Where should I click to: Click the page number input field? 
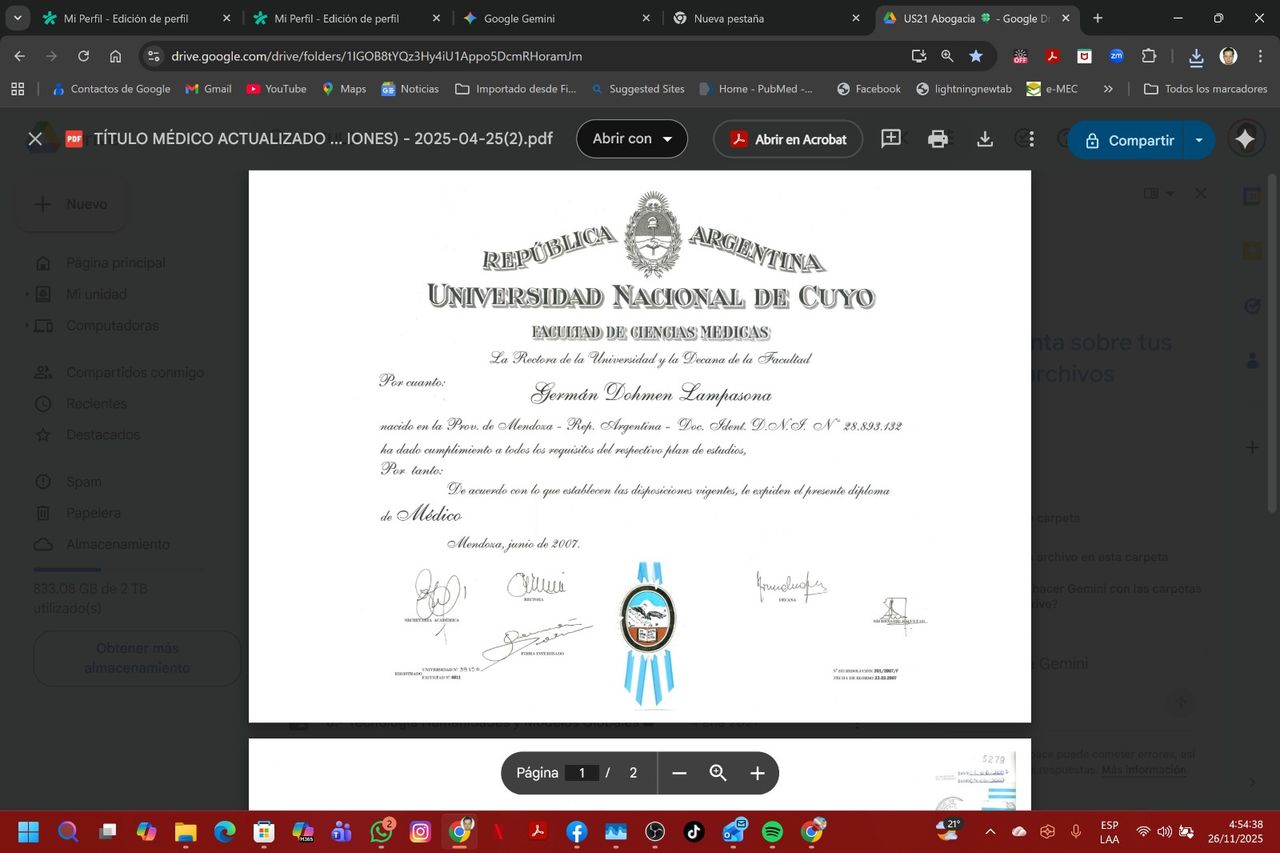581,773
